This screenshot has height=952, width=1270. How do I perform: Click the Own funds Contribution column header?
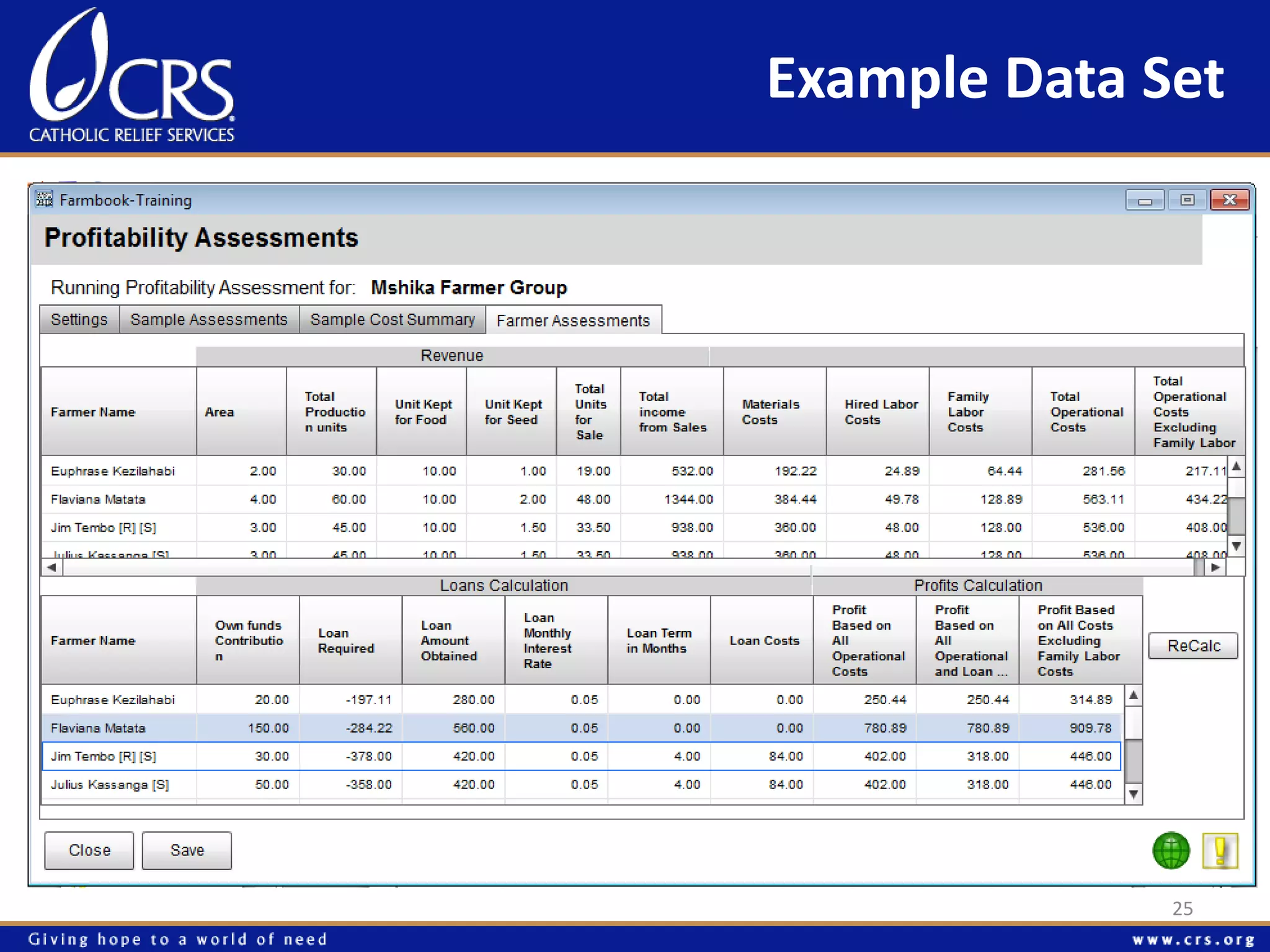tap(248, 640)
